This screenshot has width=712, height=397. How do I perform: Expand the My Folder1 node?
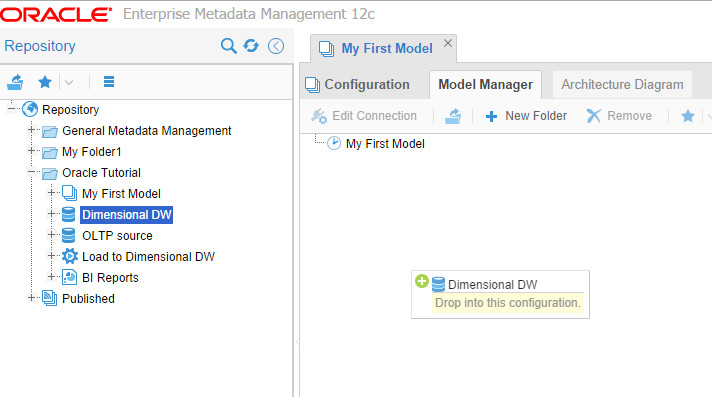(x=31, y=150)
